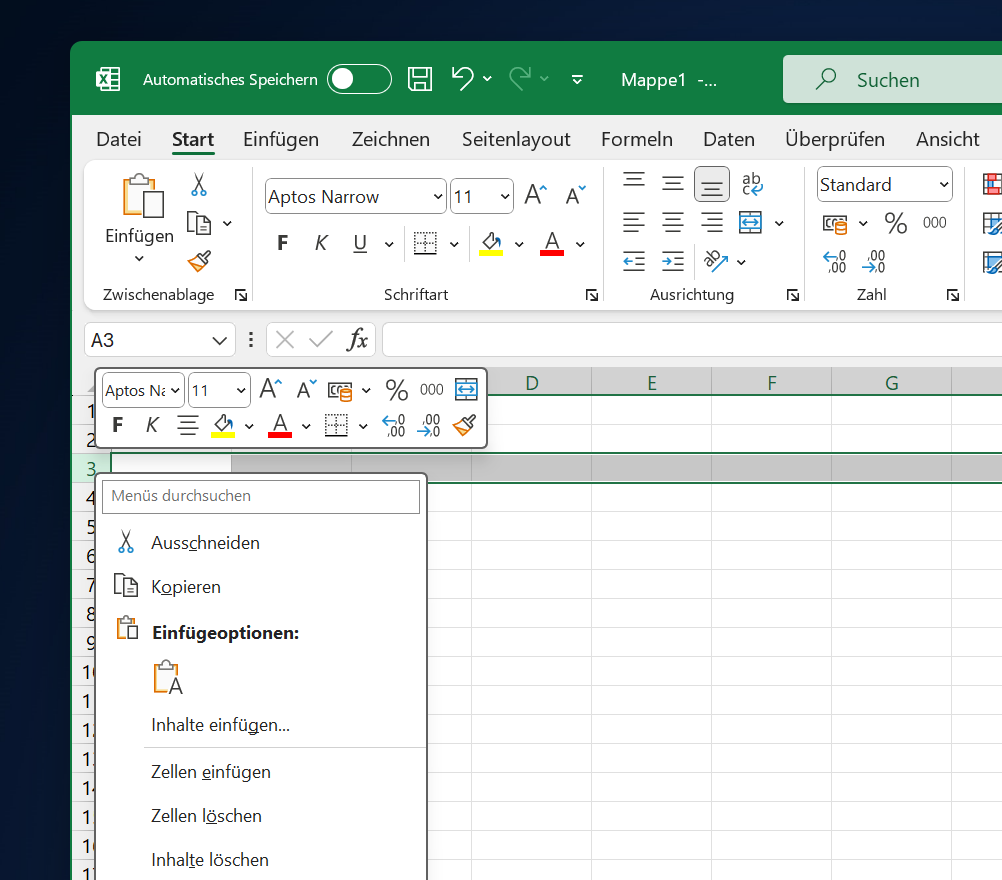Click ribbon percent style icon

point(896,223)
